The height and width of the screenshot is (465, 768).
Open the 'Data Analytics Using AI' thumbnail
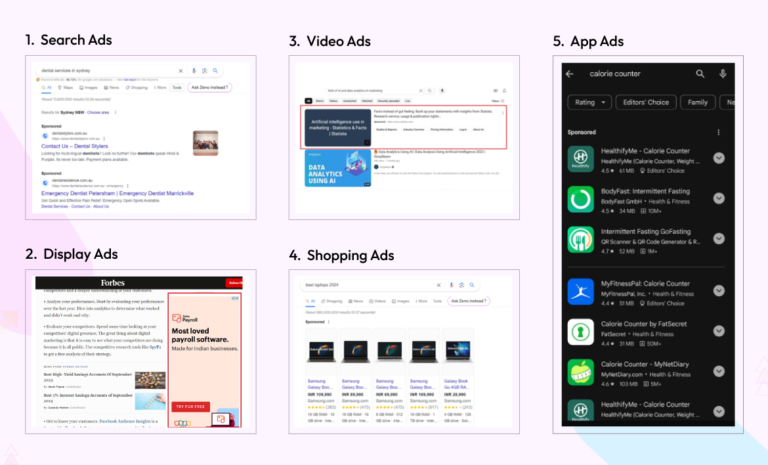[338, 169]
